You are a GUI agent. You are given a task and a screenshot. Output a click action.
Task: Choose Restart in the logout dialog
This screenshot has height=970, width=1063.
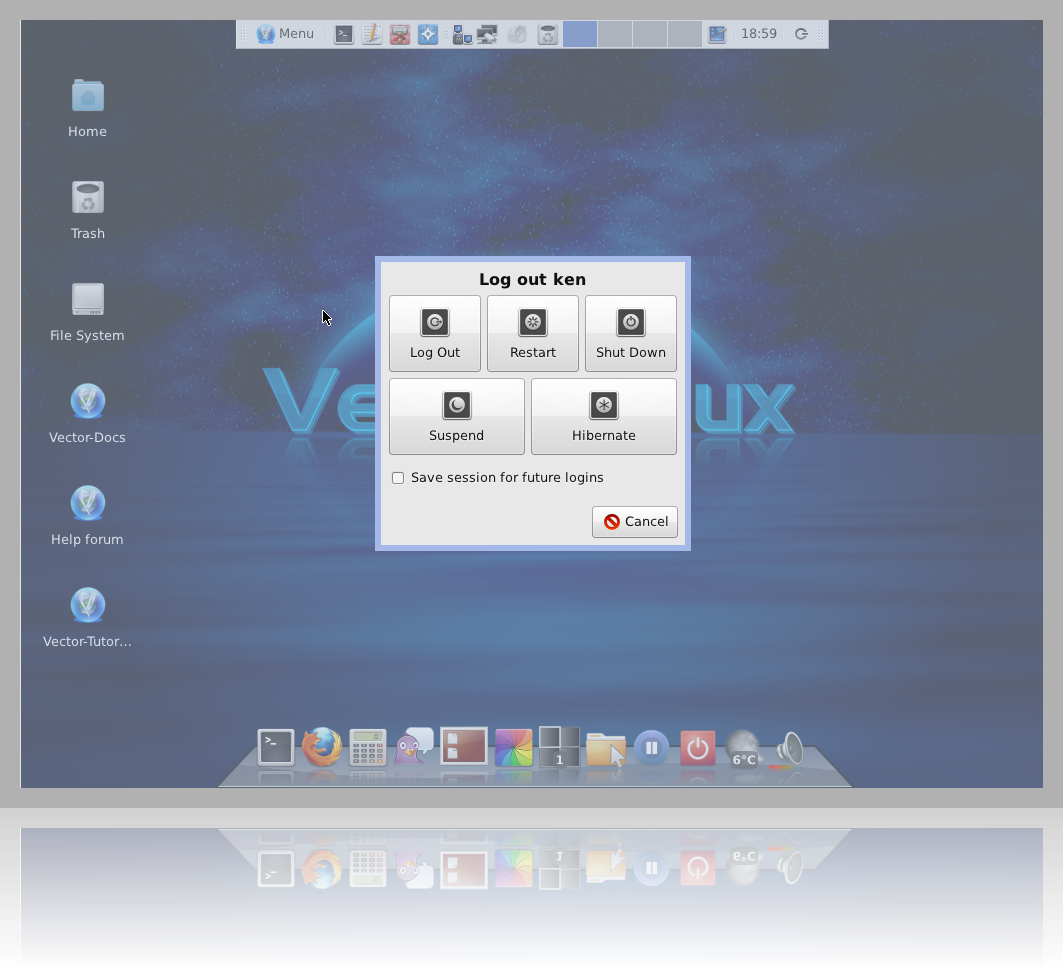[532, 333]
